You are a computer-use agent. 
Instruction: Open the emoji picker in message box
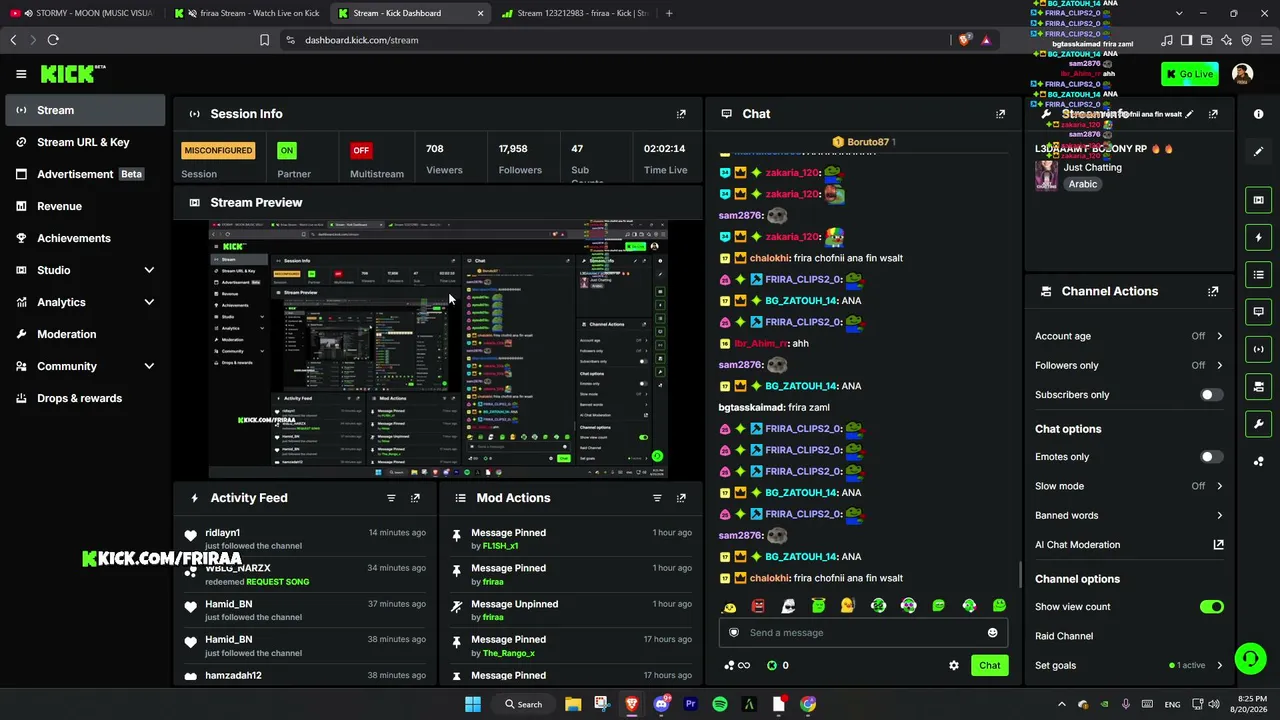[x=992, y=633]
